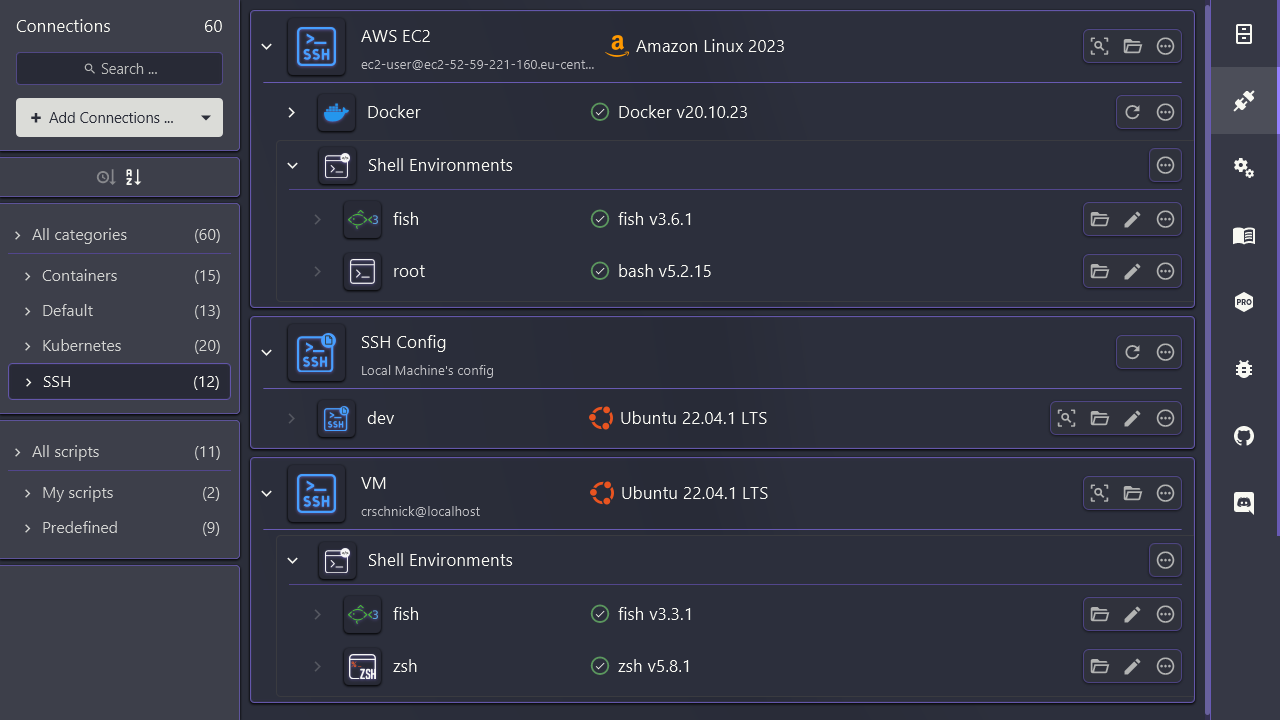Open more options for AWS Shell Environments
The height and width of the screenshot is (720, 1280).
(1165, 165)
